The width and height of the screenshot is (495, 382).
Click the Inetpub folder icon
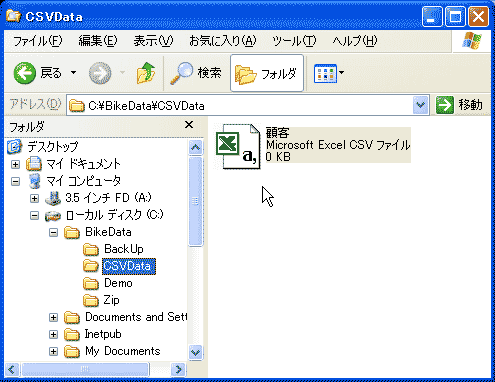click(x=72, y=334)
